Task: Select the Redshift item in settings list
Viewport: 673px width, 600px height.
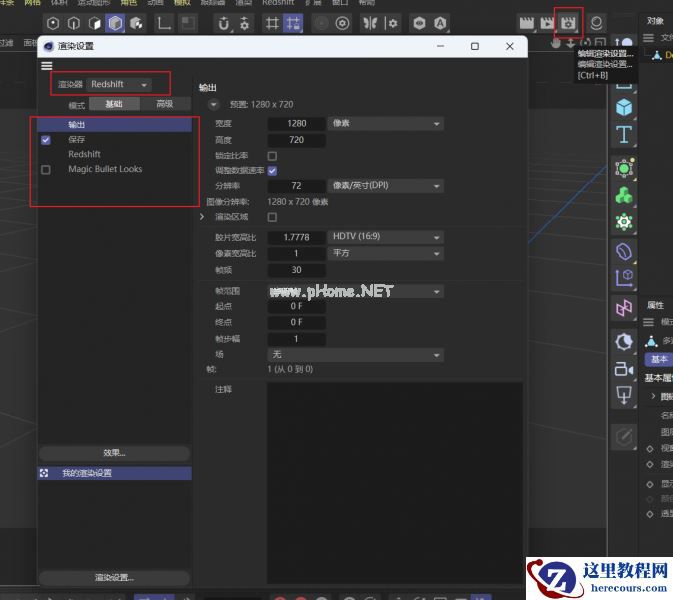Action: [x=85, y=155]
